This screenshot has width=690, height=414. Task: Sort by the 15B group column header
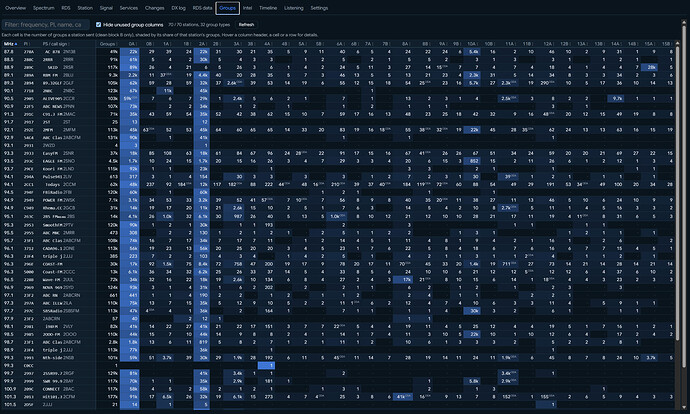pyautogui.click(x=667, y=44)
